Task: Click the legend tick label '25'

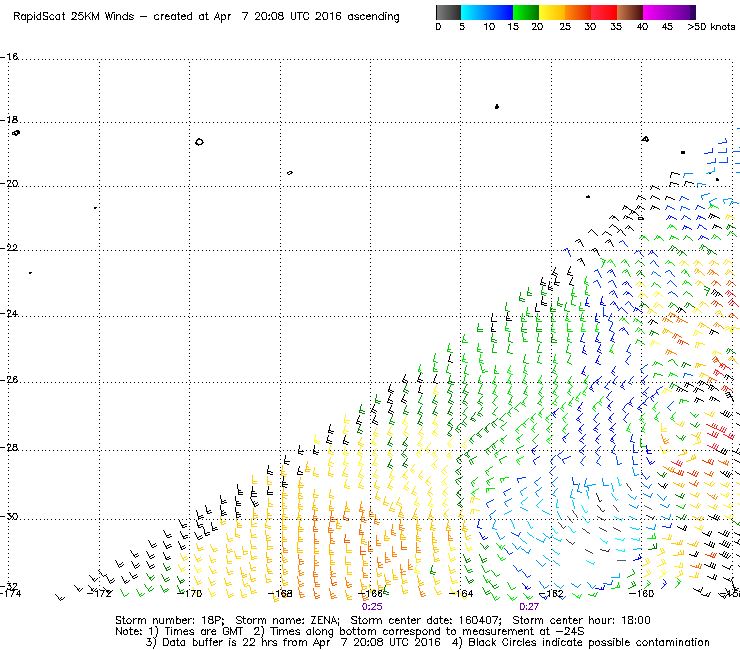Action: tap(565, 27)
